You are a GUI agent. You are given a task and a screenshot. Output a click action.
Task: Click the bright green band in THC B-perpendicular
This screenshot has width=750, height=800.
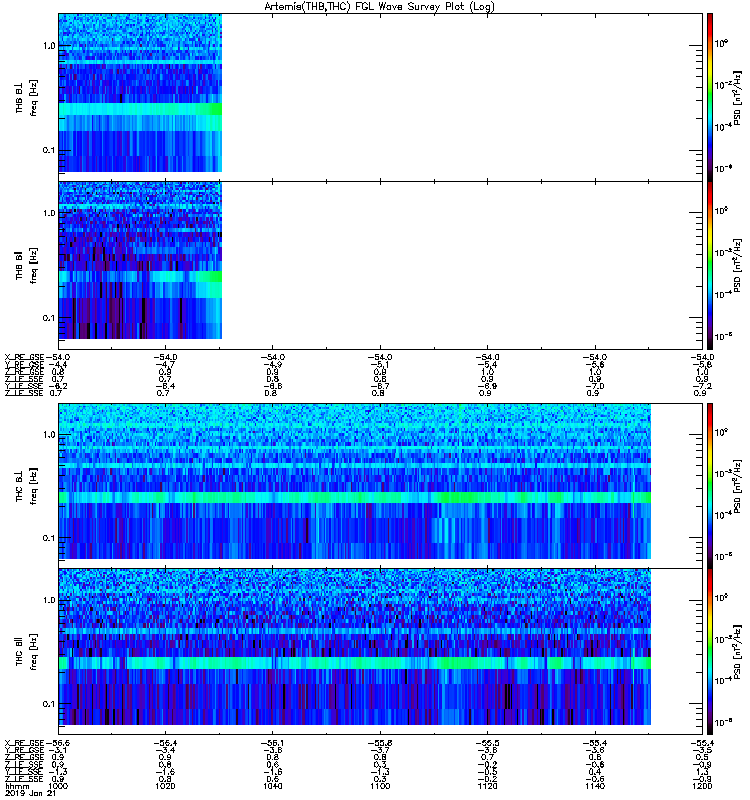pyautogui.click(x=355, y=497)
